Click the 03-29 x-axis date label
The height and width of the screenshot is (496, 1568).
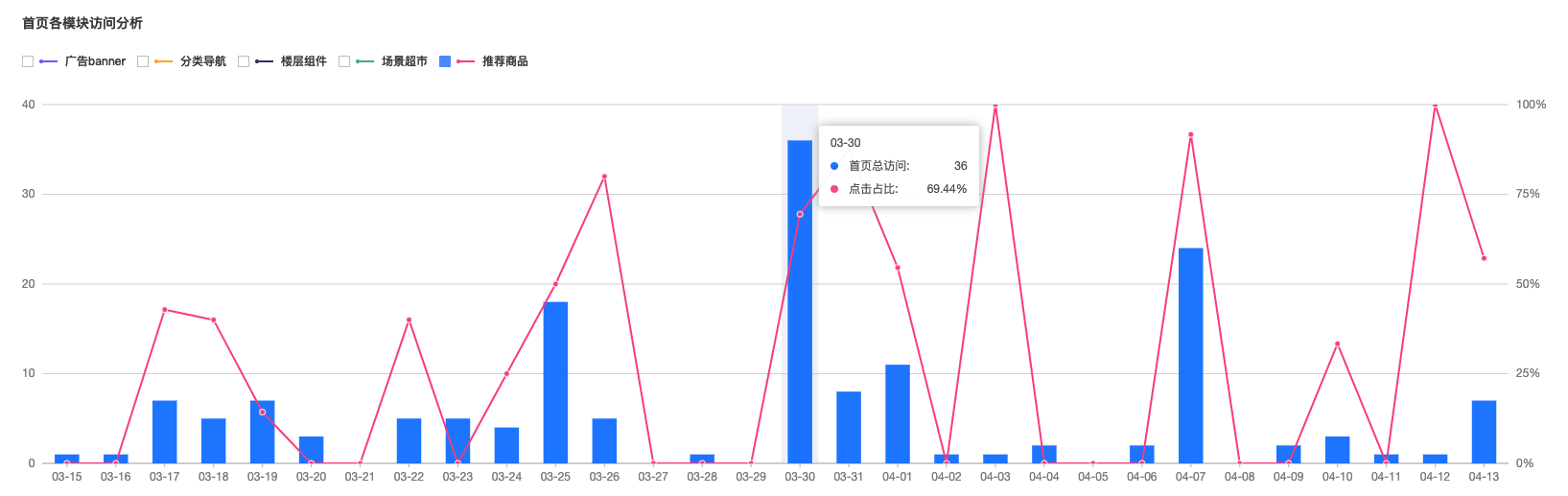coord(751,477)
